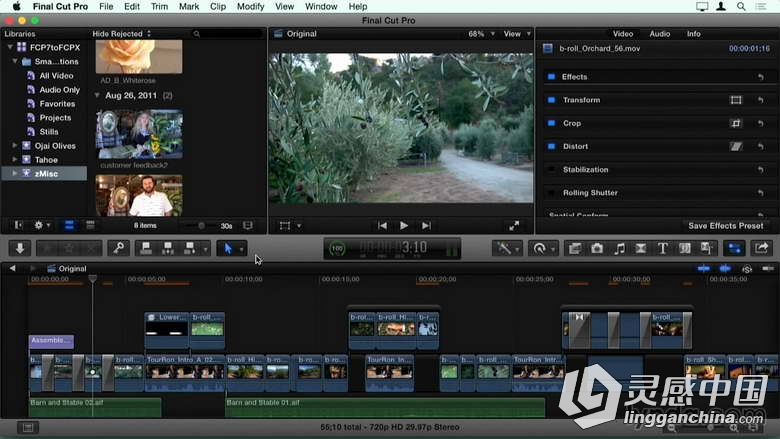This screenshot has width=780, height=439.
Task: Click the Append clip edit button
Action: point(190,248)
